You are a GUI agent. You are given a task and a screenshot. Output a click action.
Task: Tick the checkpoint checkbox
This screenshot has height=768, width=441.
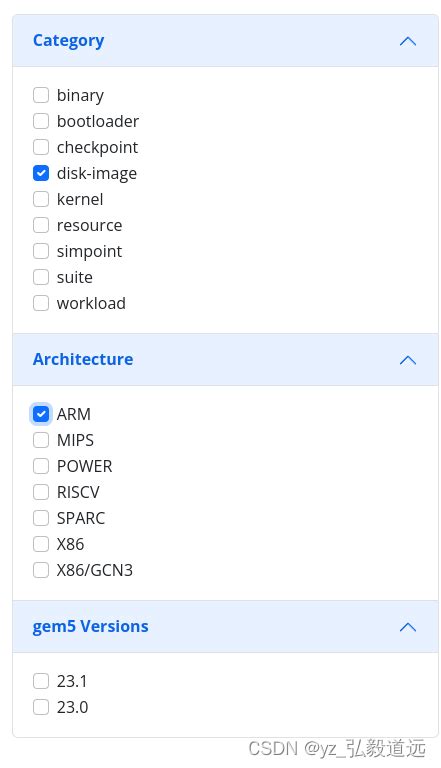click(41, 147)
